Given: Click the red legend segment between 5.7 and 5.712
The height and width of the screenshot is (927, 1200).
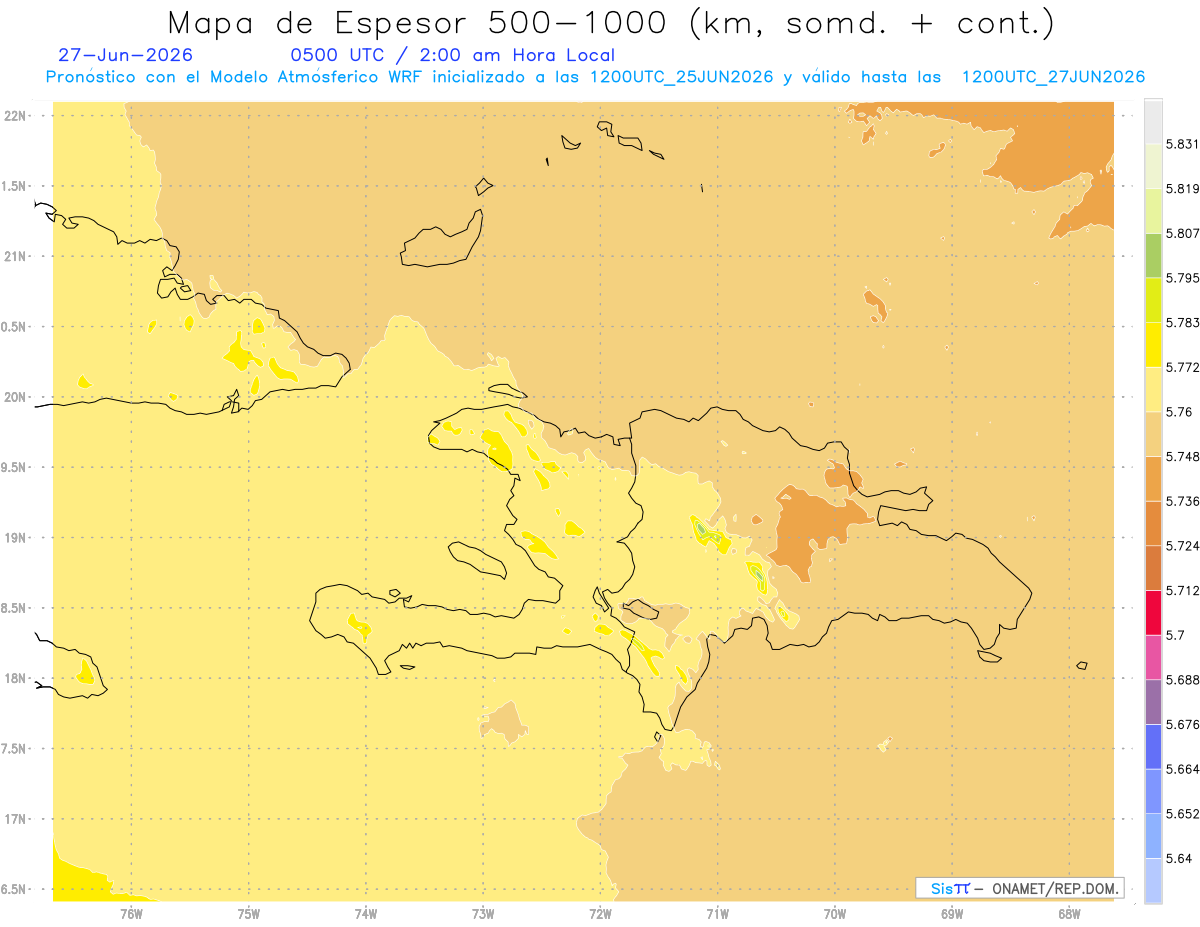Looking at the screenshot, I should [x=1153, y=612].
